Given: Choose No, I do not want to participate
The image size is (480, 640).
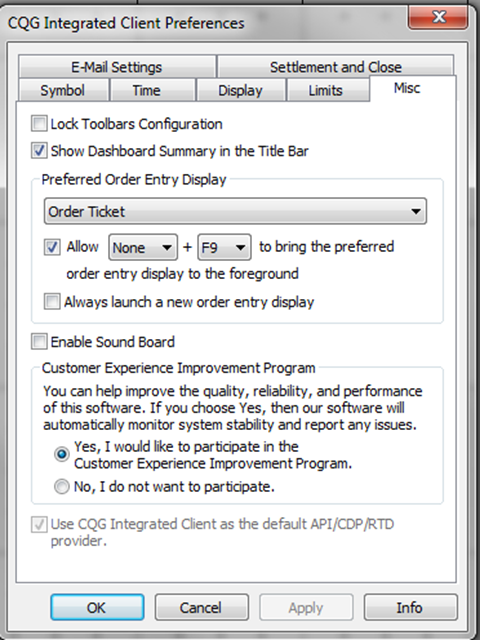Looking at the screenshot, I should click(62, 486).
